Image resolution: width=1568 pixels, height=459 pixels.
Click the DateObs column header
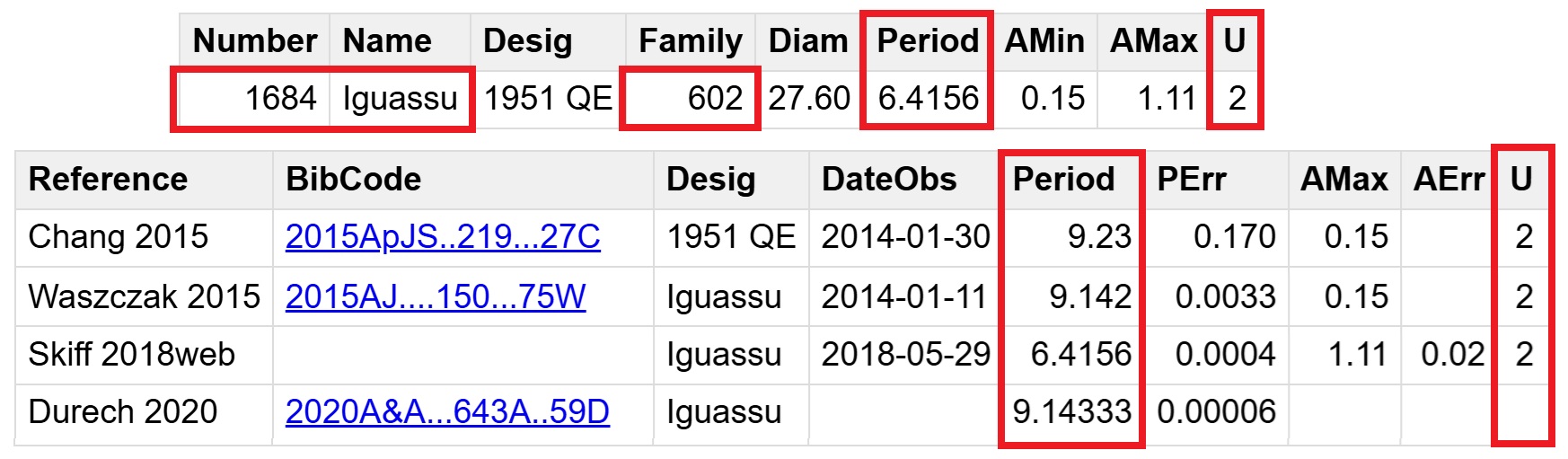click(889, 180)
